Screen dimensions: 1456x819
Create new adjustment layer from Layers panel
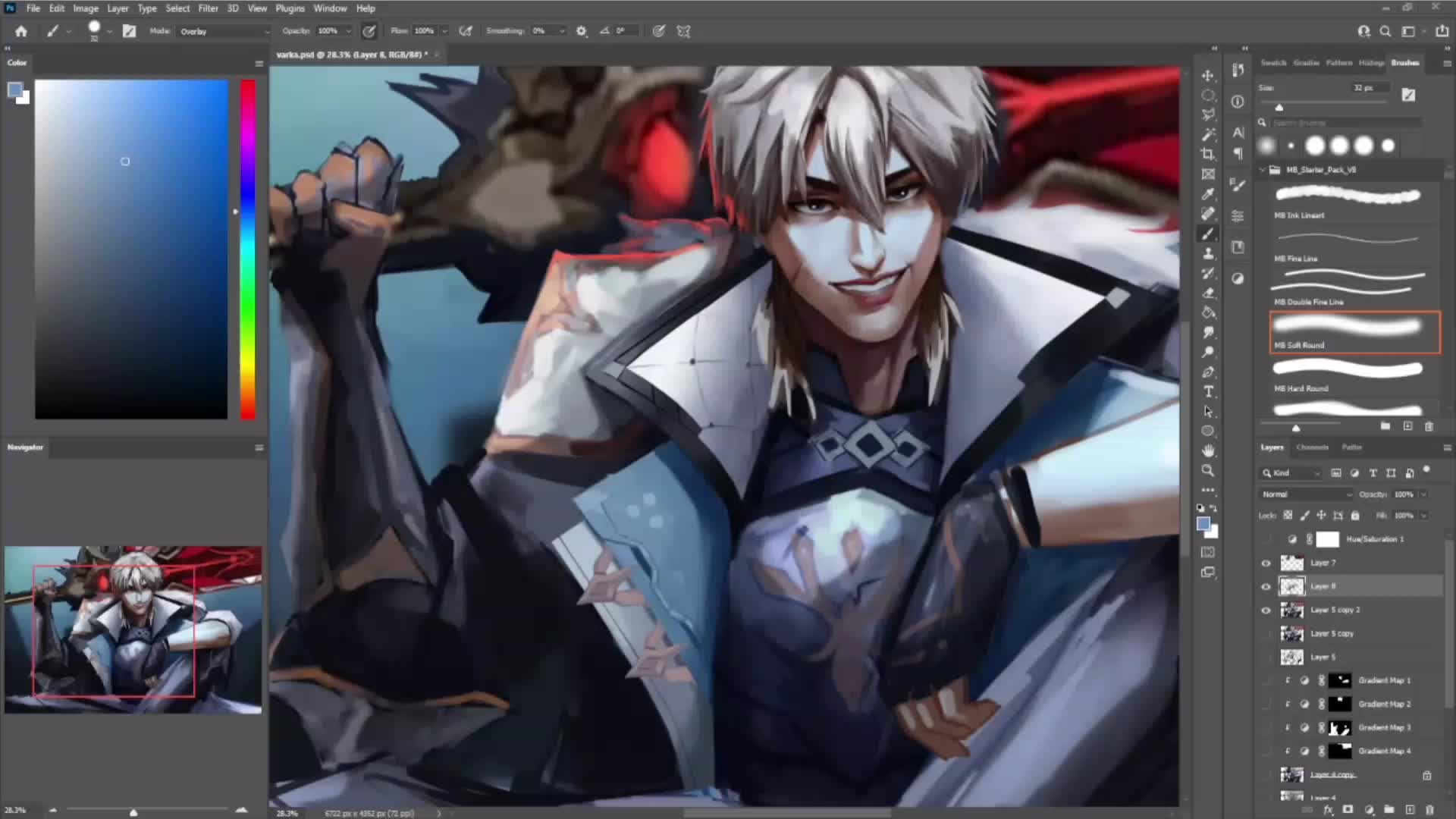tap(1369, 810)
